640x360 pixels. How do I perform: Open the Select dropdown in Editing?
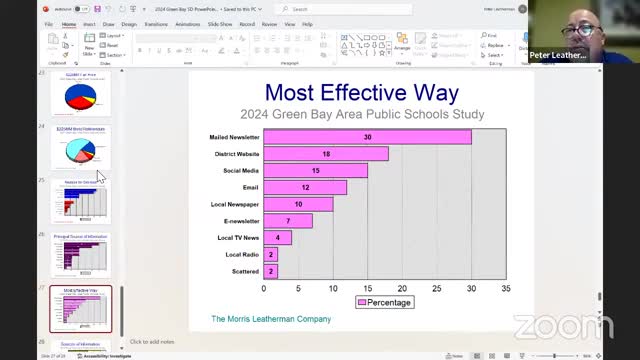click(x=492, y=55)
